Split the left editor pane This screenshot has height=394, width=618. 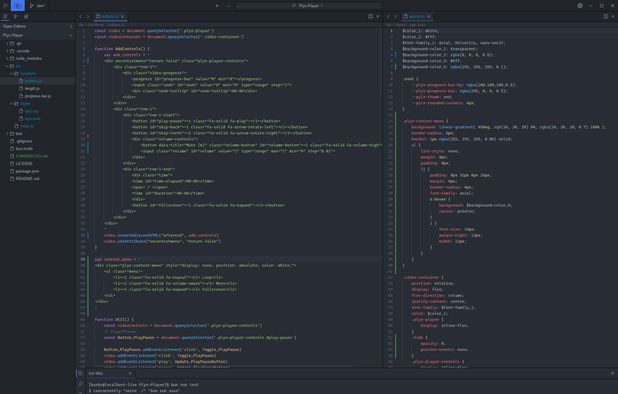point(370,17)
